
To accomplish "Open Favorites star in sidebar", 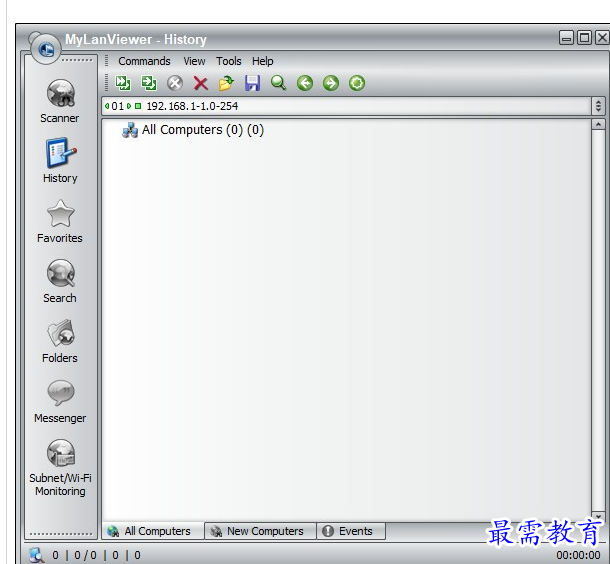I will point(60,221).
